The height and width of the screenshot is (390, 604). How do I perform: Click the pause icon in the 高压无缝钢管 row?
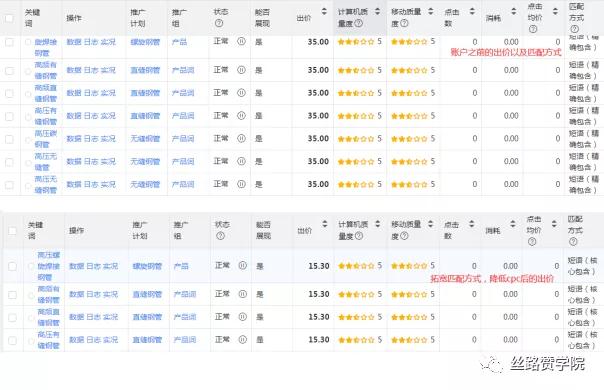click(x=241, y=184)
